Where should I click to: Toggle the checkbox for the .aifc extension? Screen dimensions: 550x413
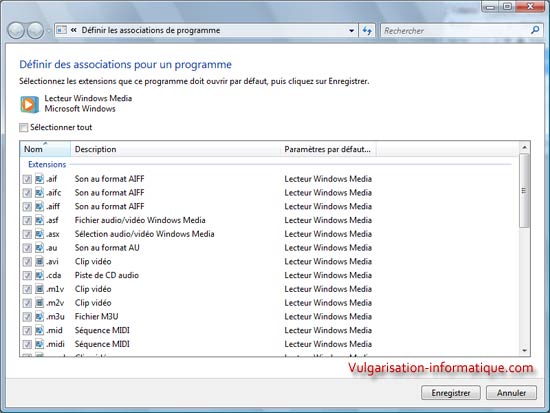pyautogui.click(x=27, y=193)
